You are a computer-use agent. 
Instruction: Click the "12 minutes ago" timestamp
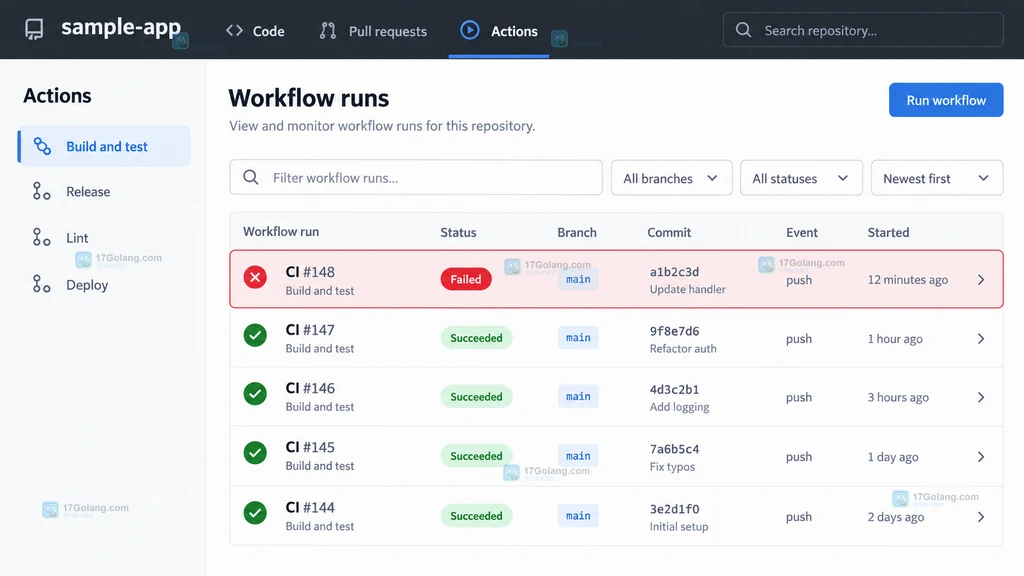[x=908, y=280]
